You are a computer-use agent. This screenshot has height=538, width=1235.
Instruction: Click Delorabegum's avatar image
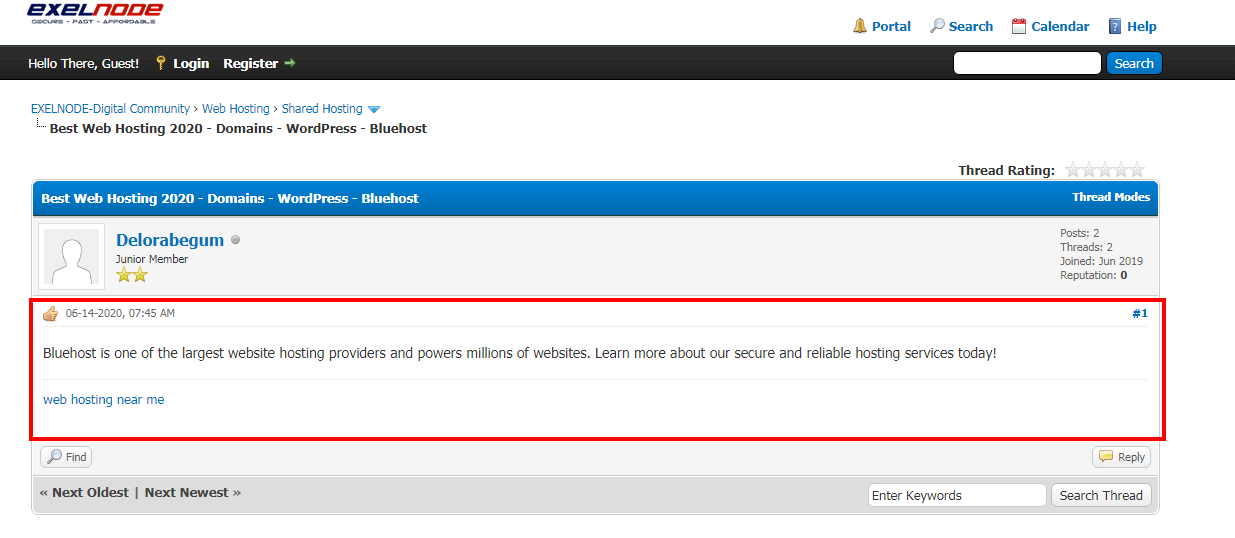[x=71, y=257]
